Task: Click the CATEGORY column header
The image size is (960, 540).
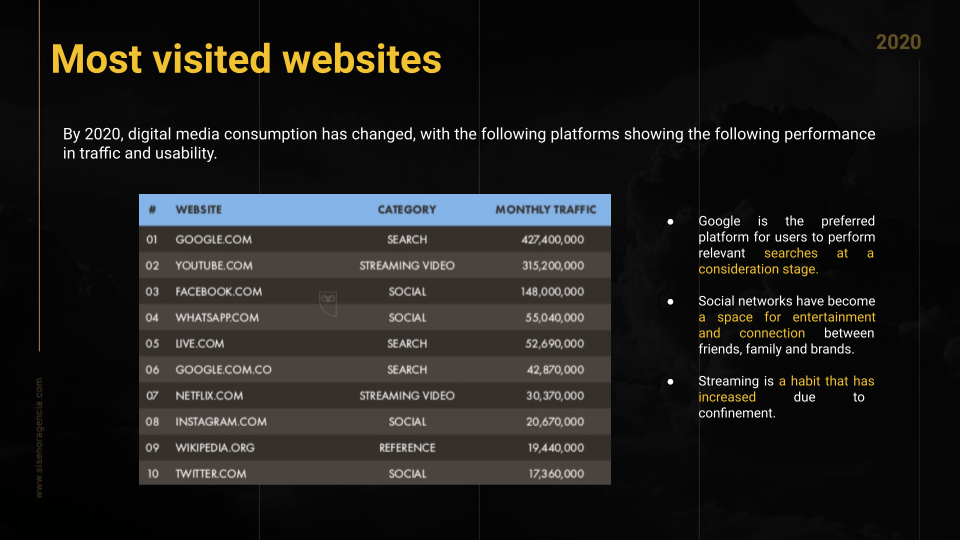Action: click(x=406, y=210)
